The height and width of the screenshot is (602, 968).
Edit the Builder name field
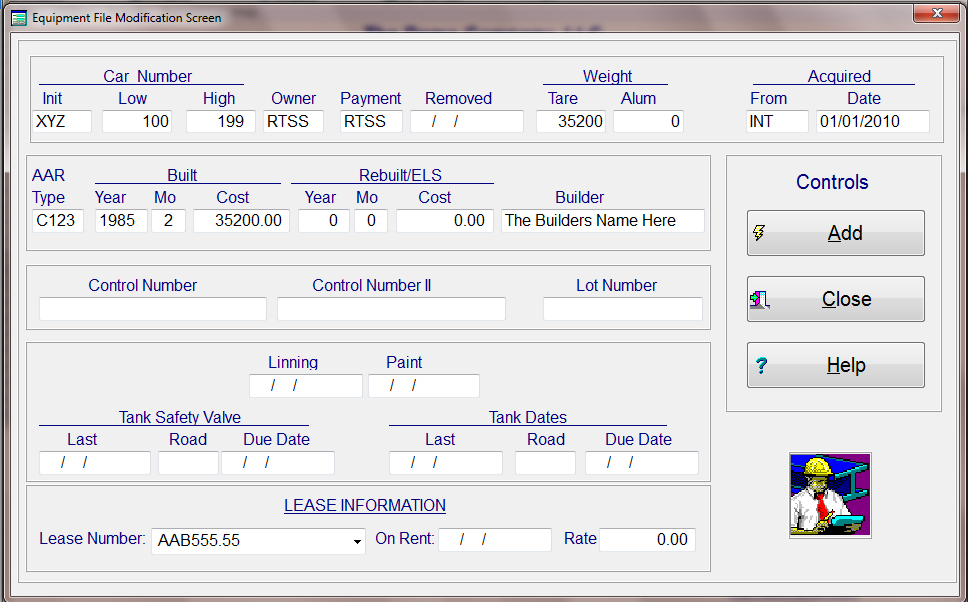coord(603,220)
